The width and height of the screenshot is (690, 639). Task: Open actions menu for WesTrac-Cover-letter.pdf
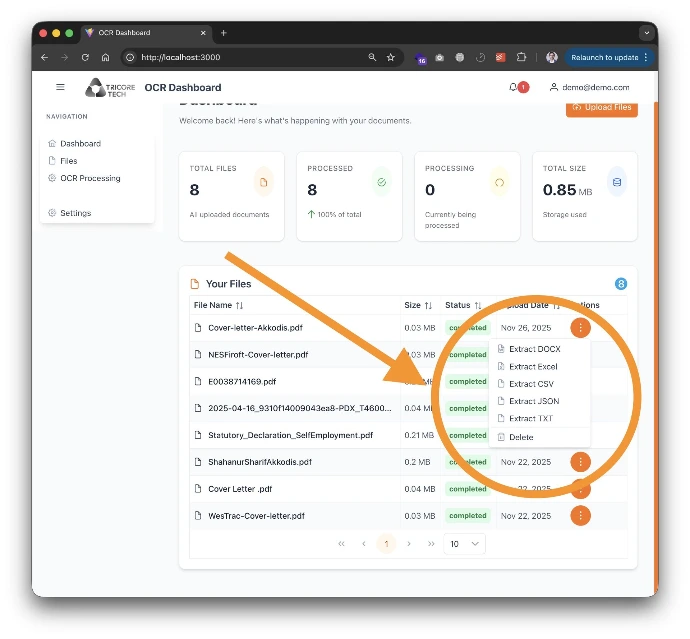(x=580, y=515)
